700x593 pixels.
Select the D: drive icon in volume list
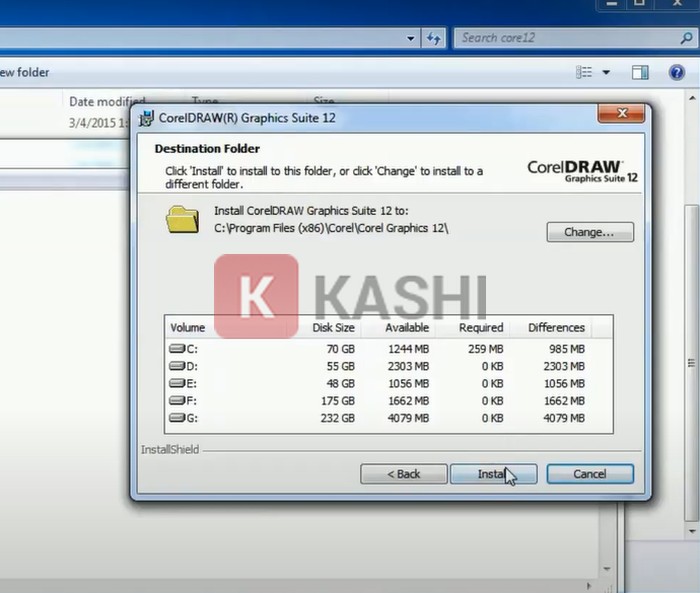click(178, 365)
